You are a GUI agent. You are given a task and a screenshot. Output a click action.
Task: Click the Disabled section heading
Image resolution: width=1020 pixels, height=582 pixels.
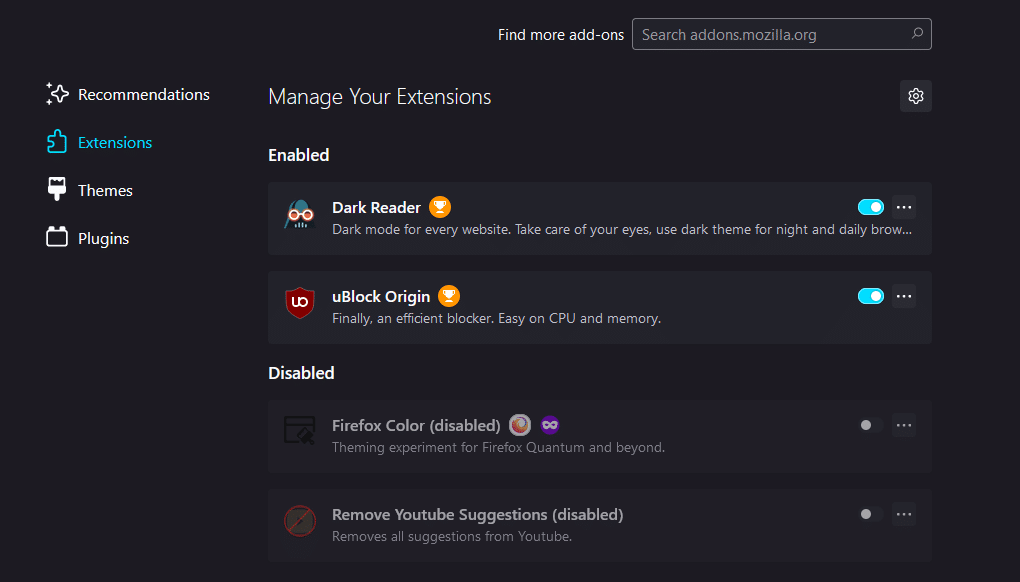pyautogui.click(x=301, y=373)
